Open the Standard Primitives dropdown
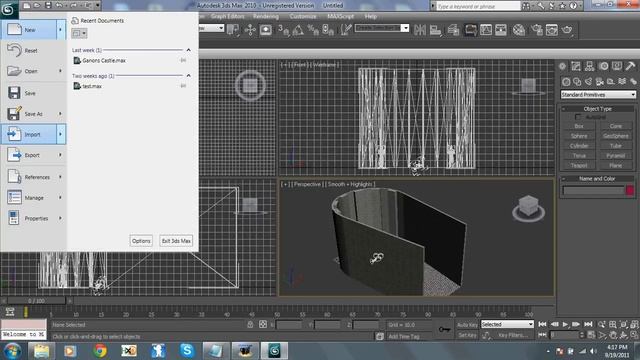 [598, 95]
